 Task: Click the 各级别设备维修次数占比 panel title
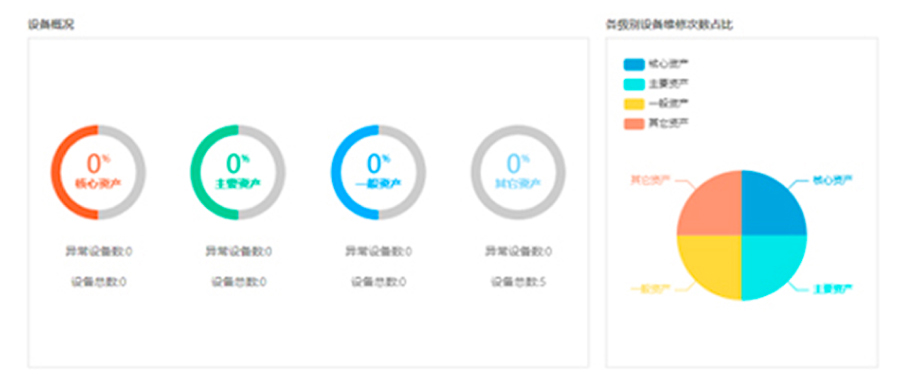[x=669, y=25]
